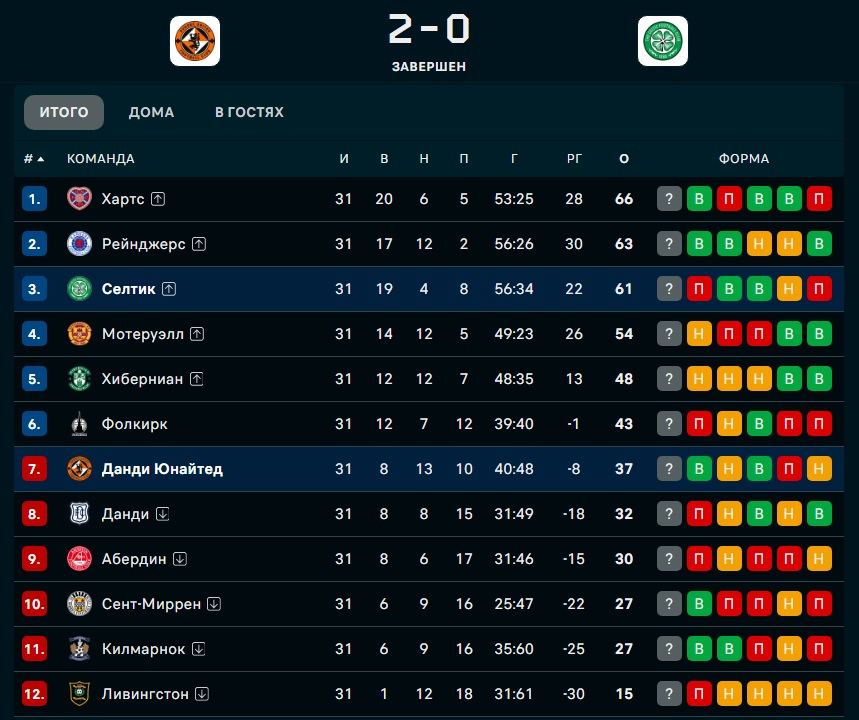Click the Kilmarnock club crest icon
The image size is (859, 720).
pyautogui.click(x=79, y=649)
